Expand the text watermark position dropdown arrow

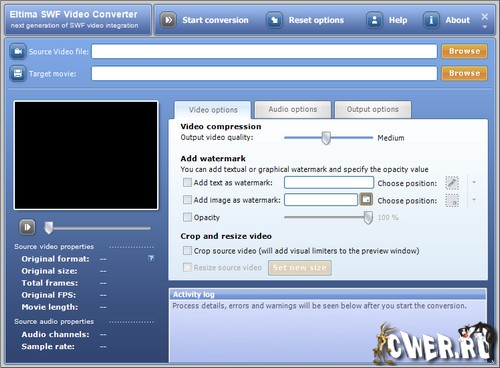(474, 182)
